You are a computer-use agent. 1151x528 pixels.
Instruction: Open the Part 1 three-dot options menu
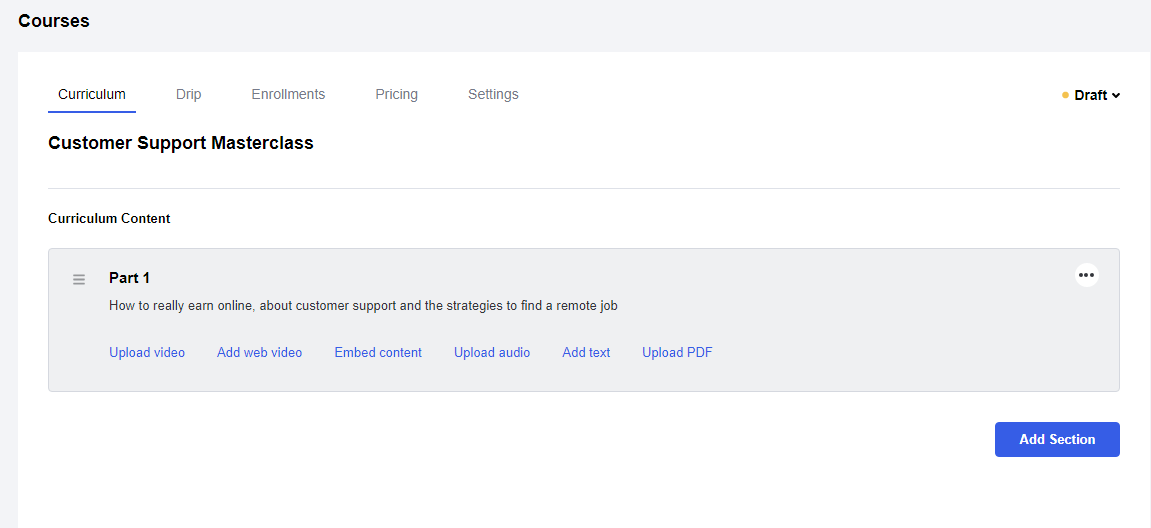[1086, 275]
